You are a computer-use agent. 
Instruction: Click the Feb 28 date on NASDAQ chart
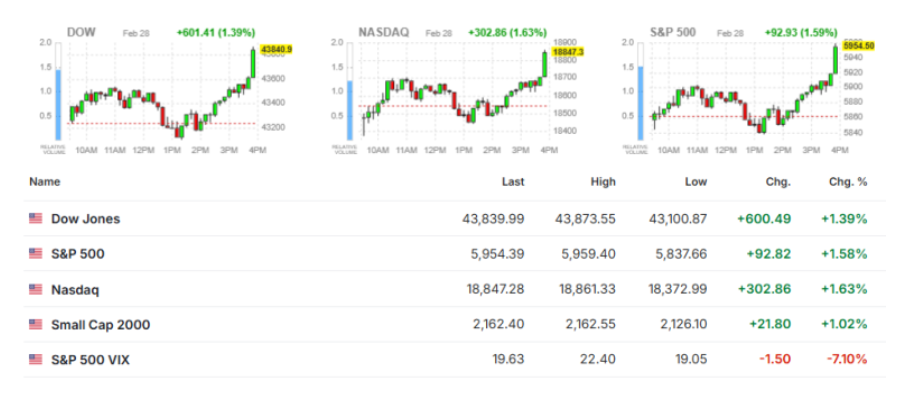[x=439, y=33]
